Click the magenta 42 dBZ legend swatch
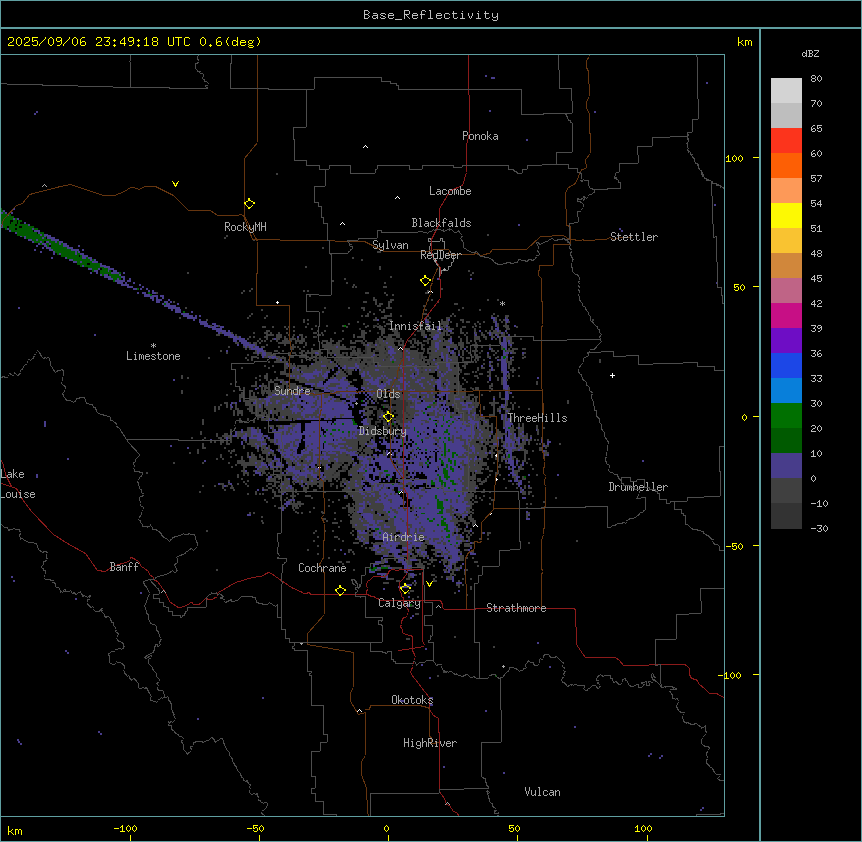862x842 pixels. 786,315
